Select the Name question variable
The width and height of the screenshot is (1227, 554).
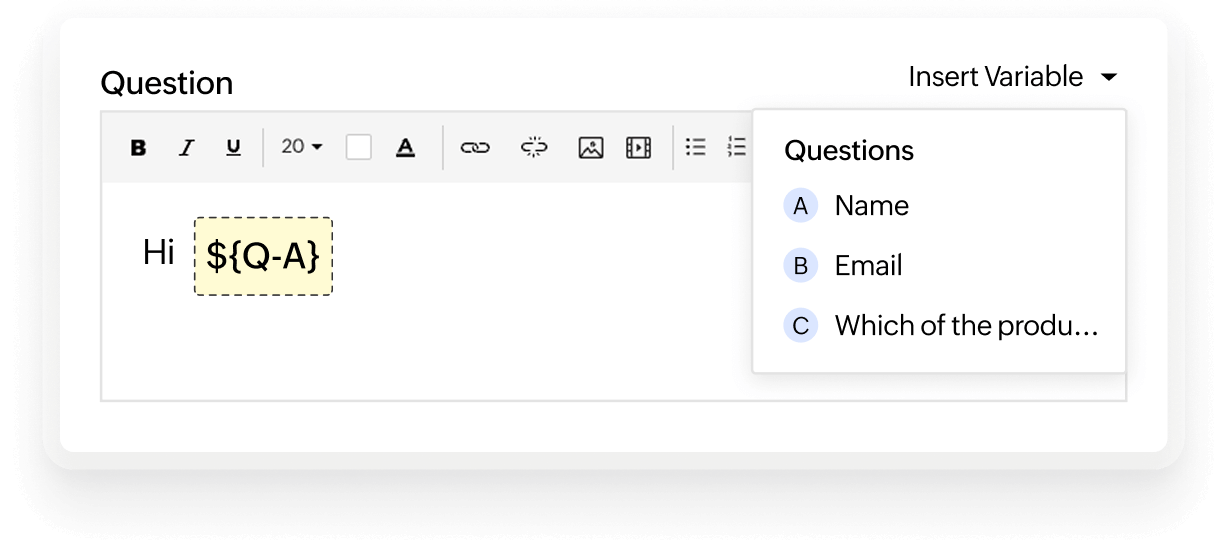pyautogui.click(x=871, y=206)
